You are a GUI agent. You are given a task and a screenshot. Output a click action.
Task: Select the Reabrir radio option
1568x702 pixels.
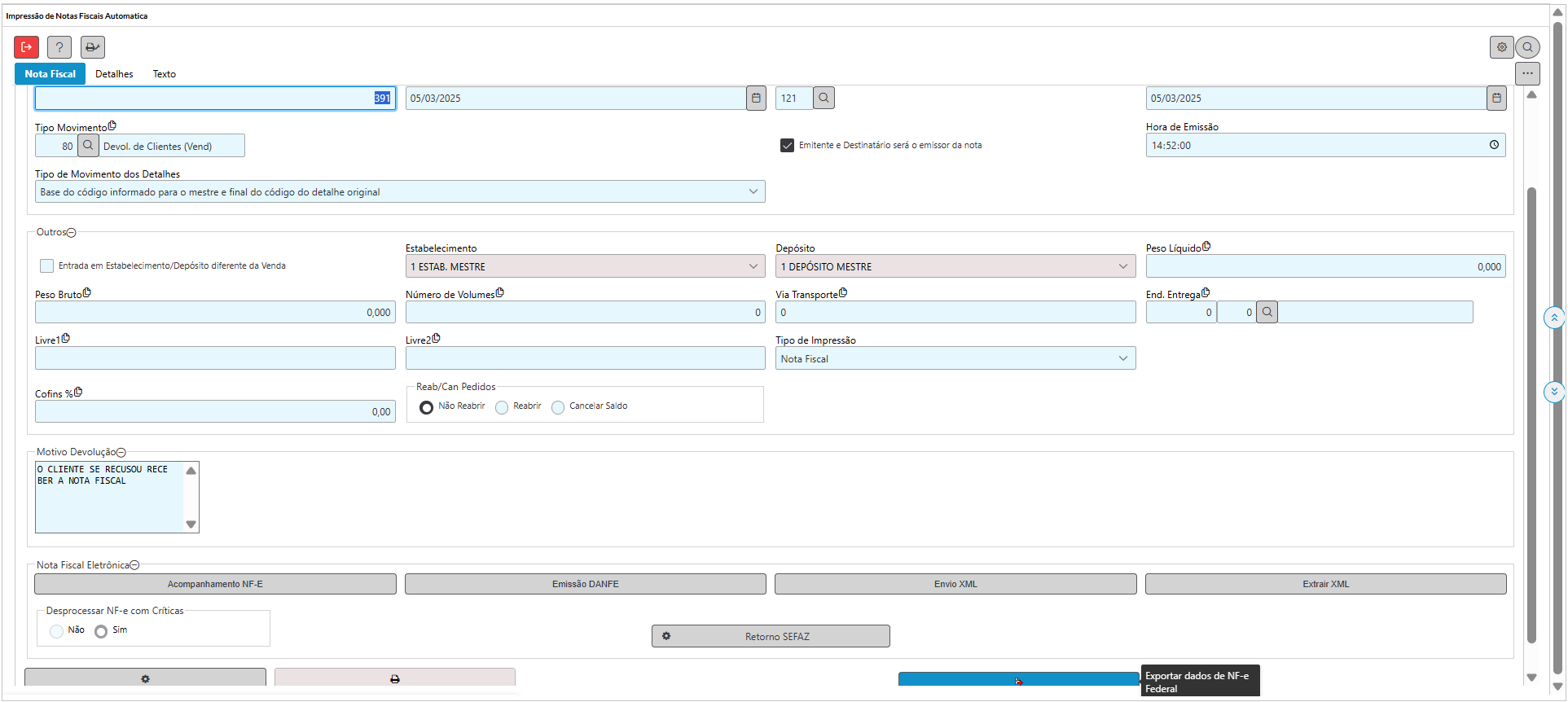coord(502,407)
